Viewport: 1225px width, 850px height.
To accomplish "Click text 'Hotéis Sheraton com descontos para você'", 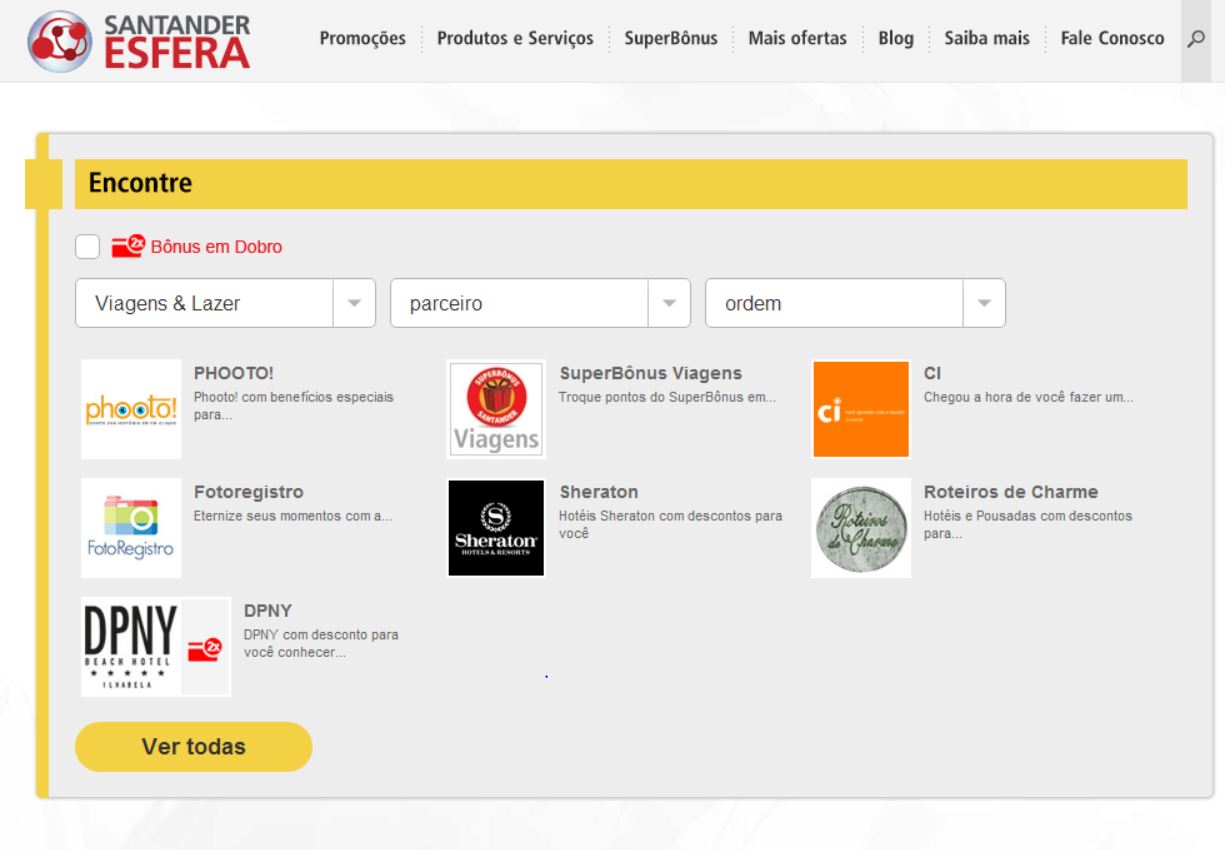I will (x=670, y=525).
